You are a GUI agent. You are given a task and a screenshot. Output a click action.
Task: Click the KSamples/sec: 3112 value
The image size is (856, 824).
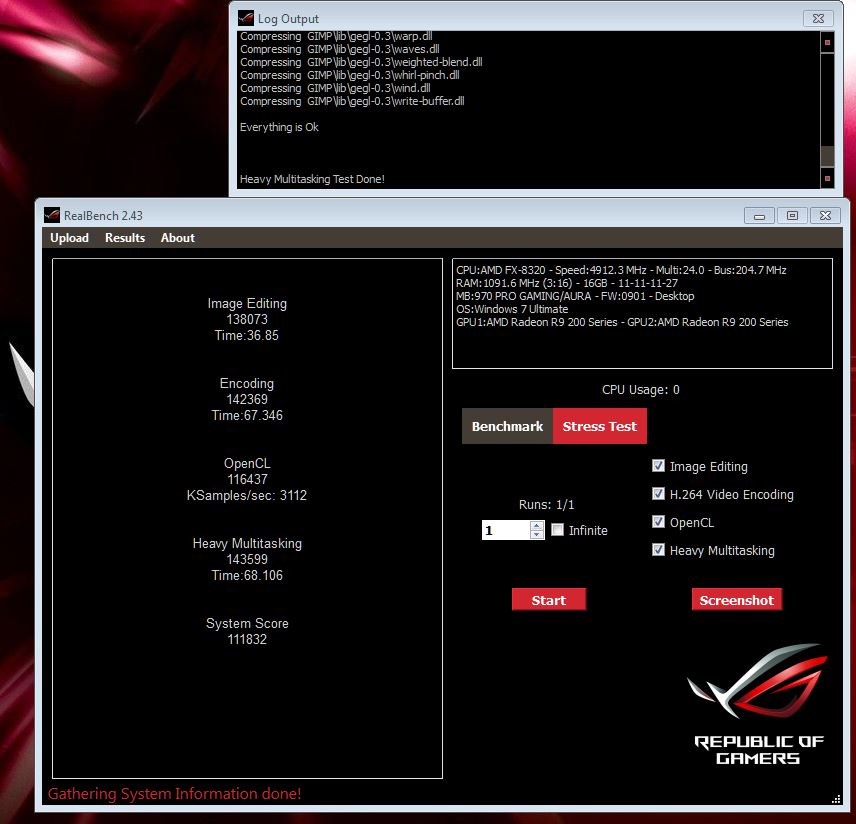point(247,495)
